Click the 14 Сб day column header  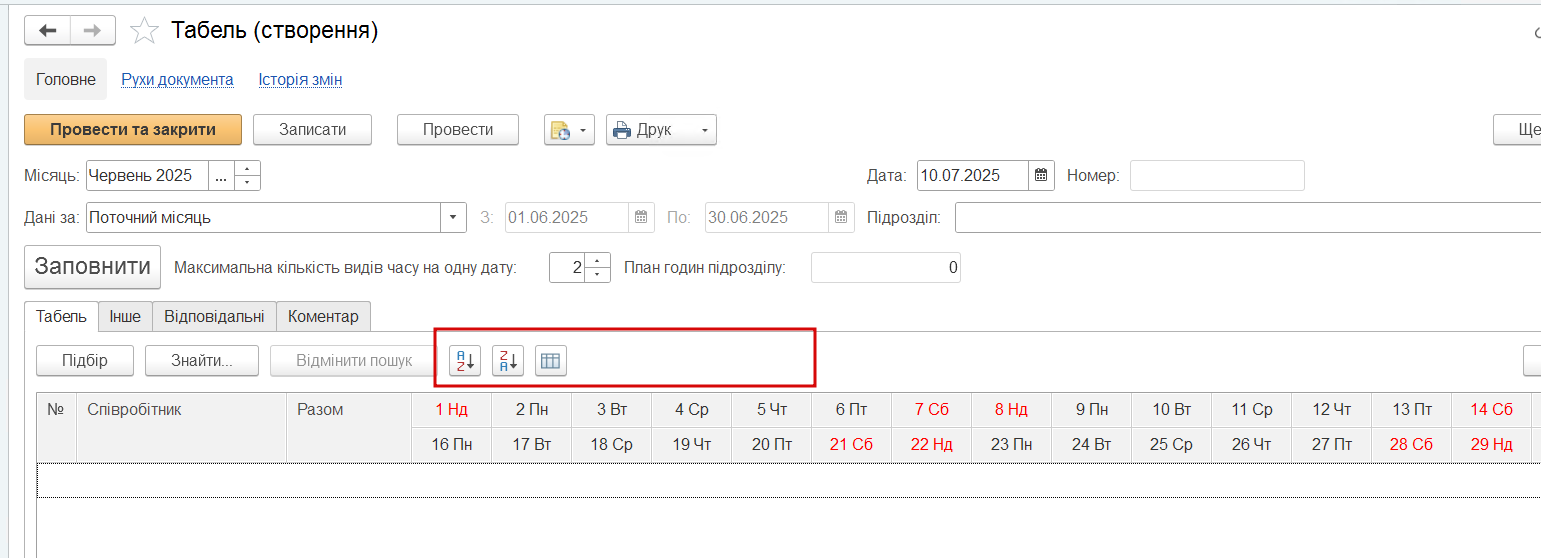point(1492,410)
